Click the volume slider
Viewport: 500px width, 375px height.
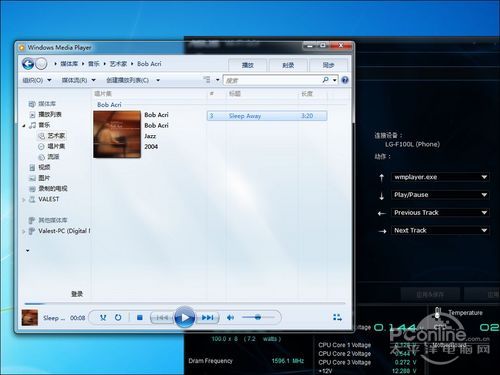point(259,318)
